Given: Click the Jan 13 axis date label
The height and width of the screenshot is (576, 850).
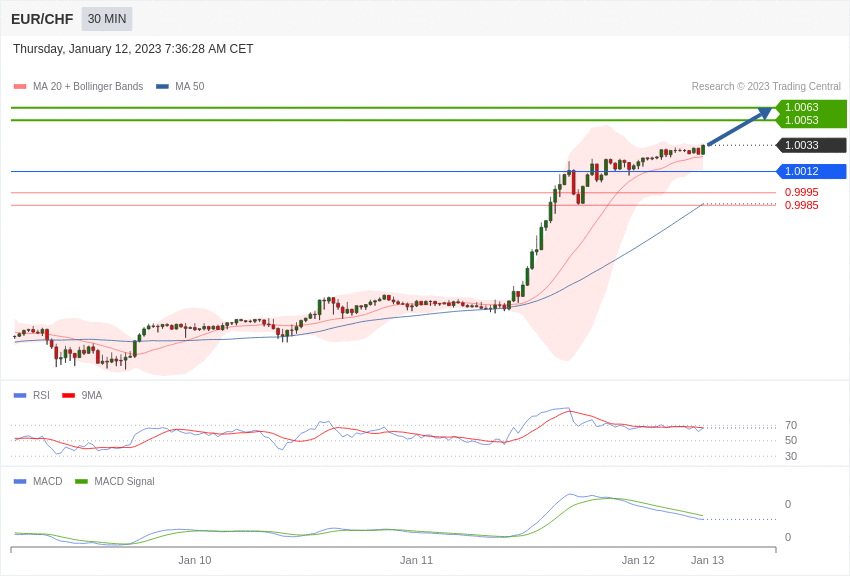Looking at the screenshot, I should pos(707,560).
